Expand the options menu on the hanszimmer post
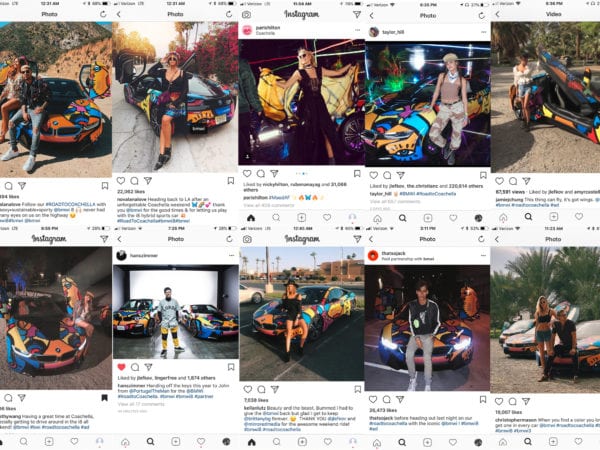This screenshot has height=450, width=600. (232, 255)
